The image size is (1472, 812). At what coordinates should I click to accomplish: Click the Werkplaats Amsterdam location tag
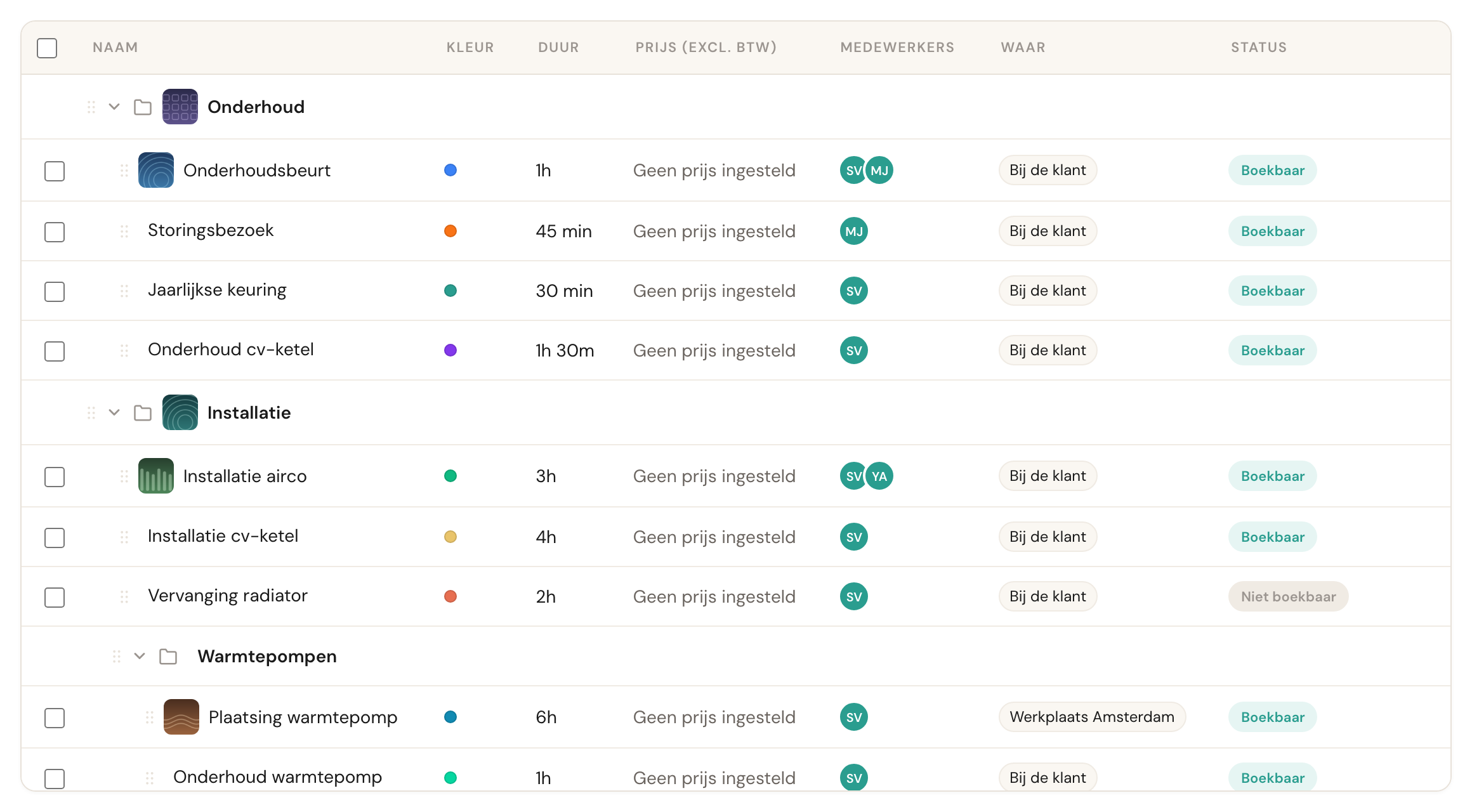(1092, 717)
